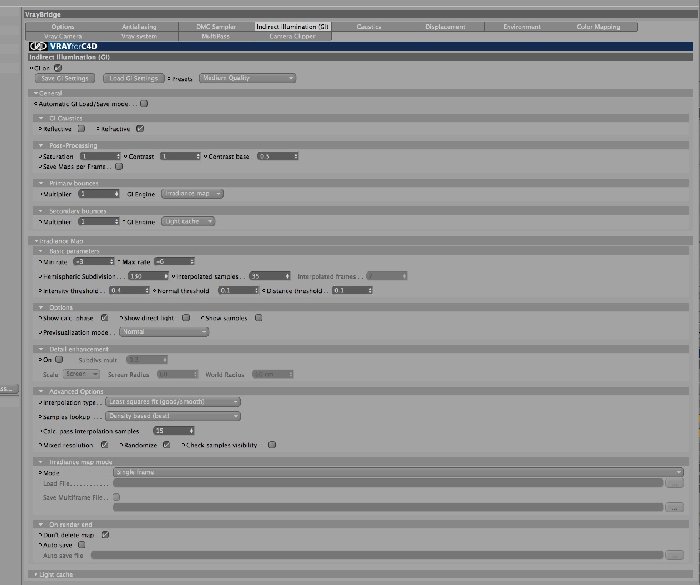Click the Calc. pass interpolation samples field
This screenshot has width=700, height=585.
pos(174,431)
